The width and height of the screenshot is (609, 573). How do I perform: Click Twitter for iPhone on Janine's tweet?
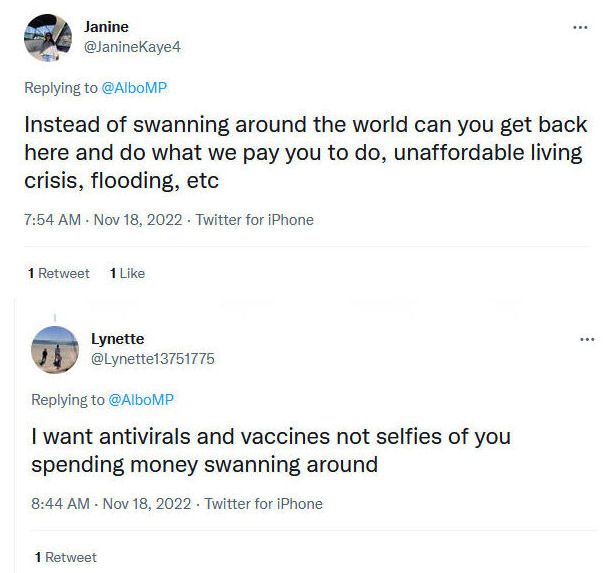pos(254,220)
